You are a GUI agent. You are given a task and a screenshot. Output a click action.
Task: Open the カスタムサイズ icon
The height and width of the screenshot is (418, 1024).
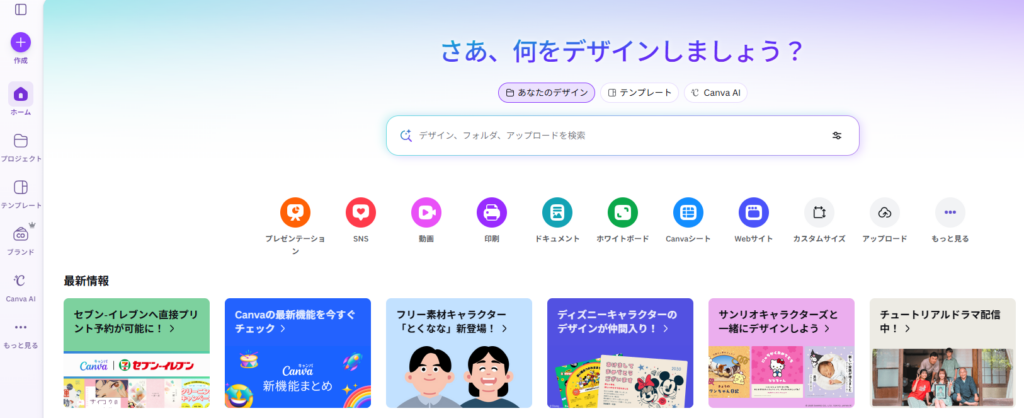(x=819, y=212)
